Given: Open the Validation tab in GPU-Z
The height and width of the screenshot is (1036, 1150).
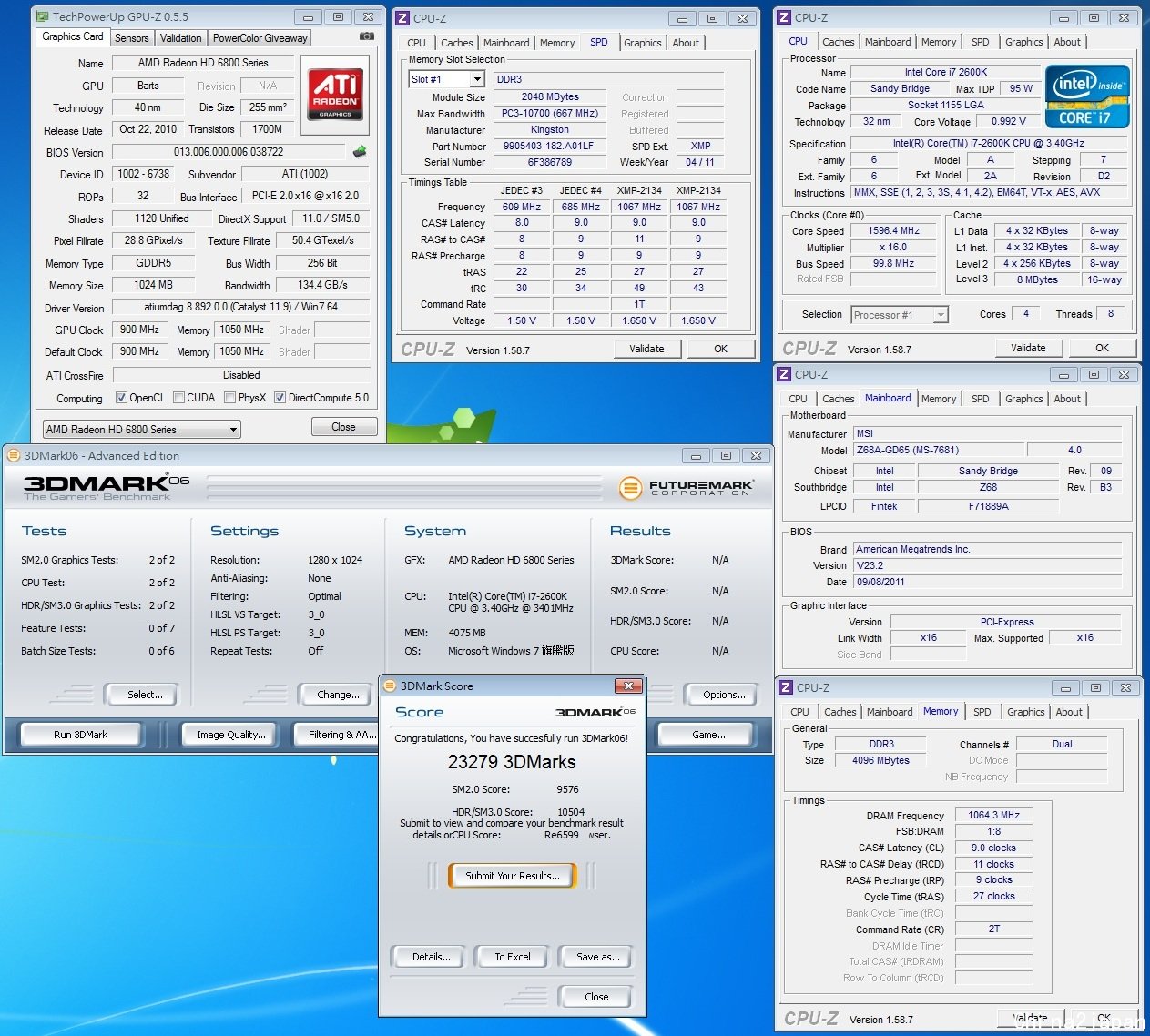Looking at the screenshot, I should [181, 38].
